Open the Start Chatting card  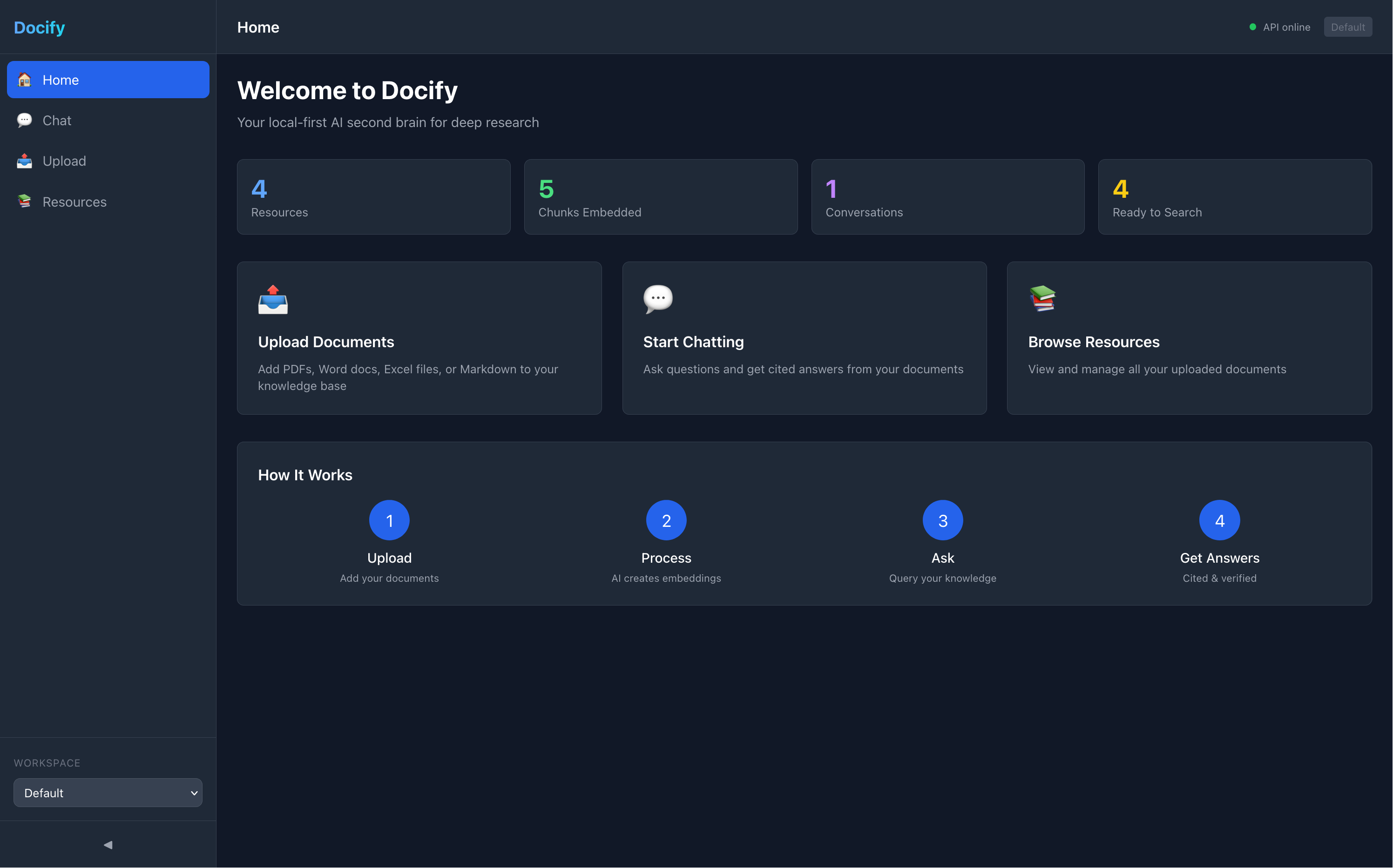point(804,338)
